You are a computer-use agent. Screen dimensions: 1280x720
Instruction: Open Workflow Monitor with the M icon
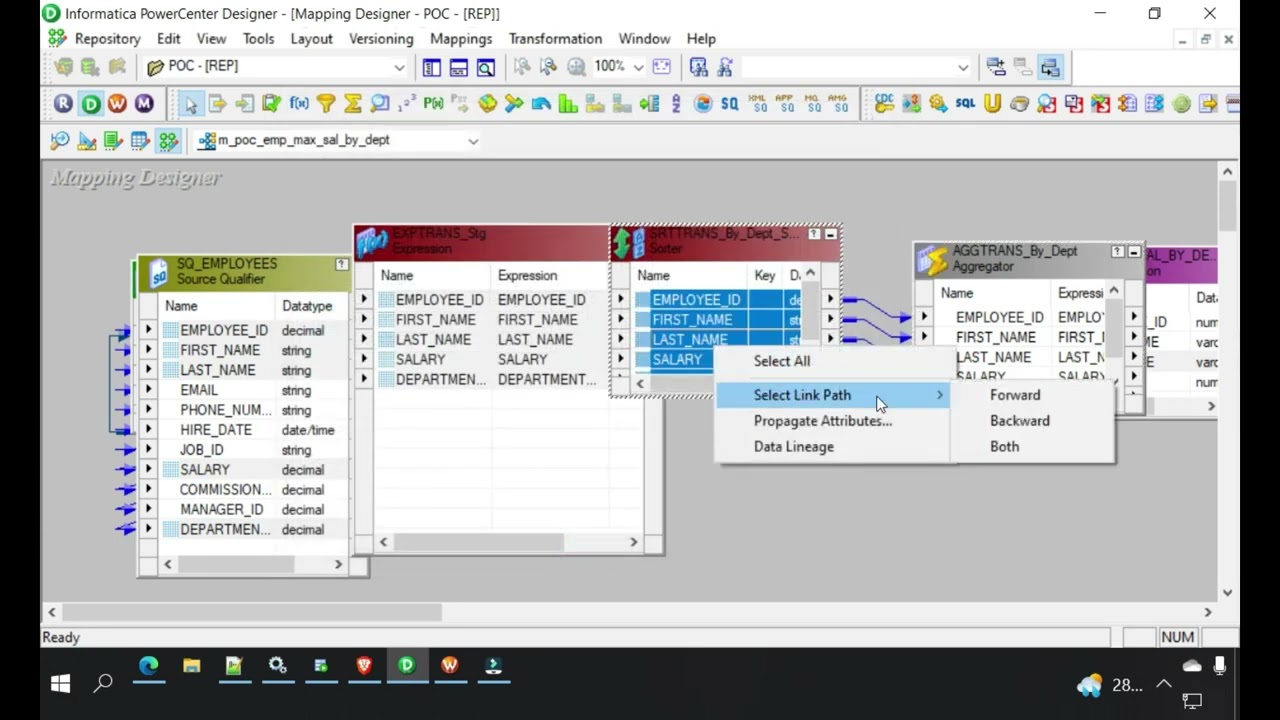(x=144, y=104)
